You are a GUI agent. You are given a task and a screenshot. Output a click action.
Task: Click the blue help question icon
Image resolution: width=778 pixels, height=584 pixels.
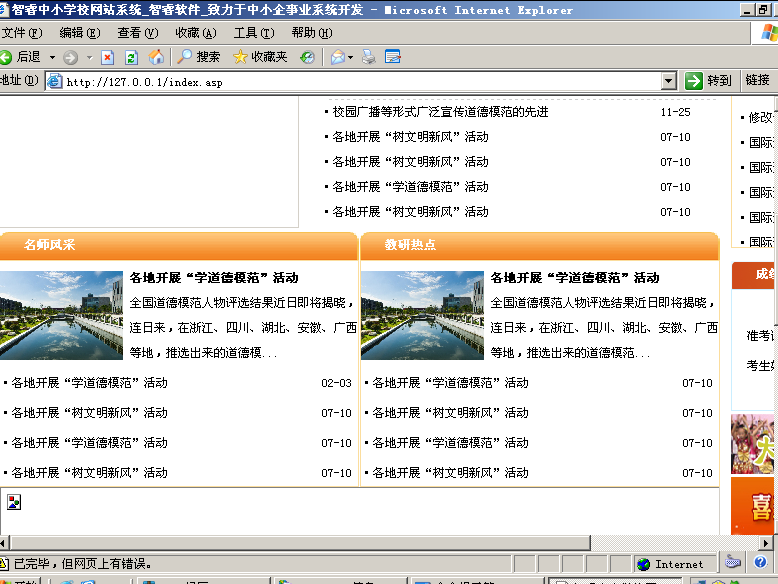click(760, 562)
